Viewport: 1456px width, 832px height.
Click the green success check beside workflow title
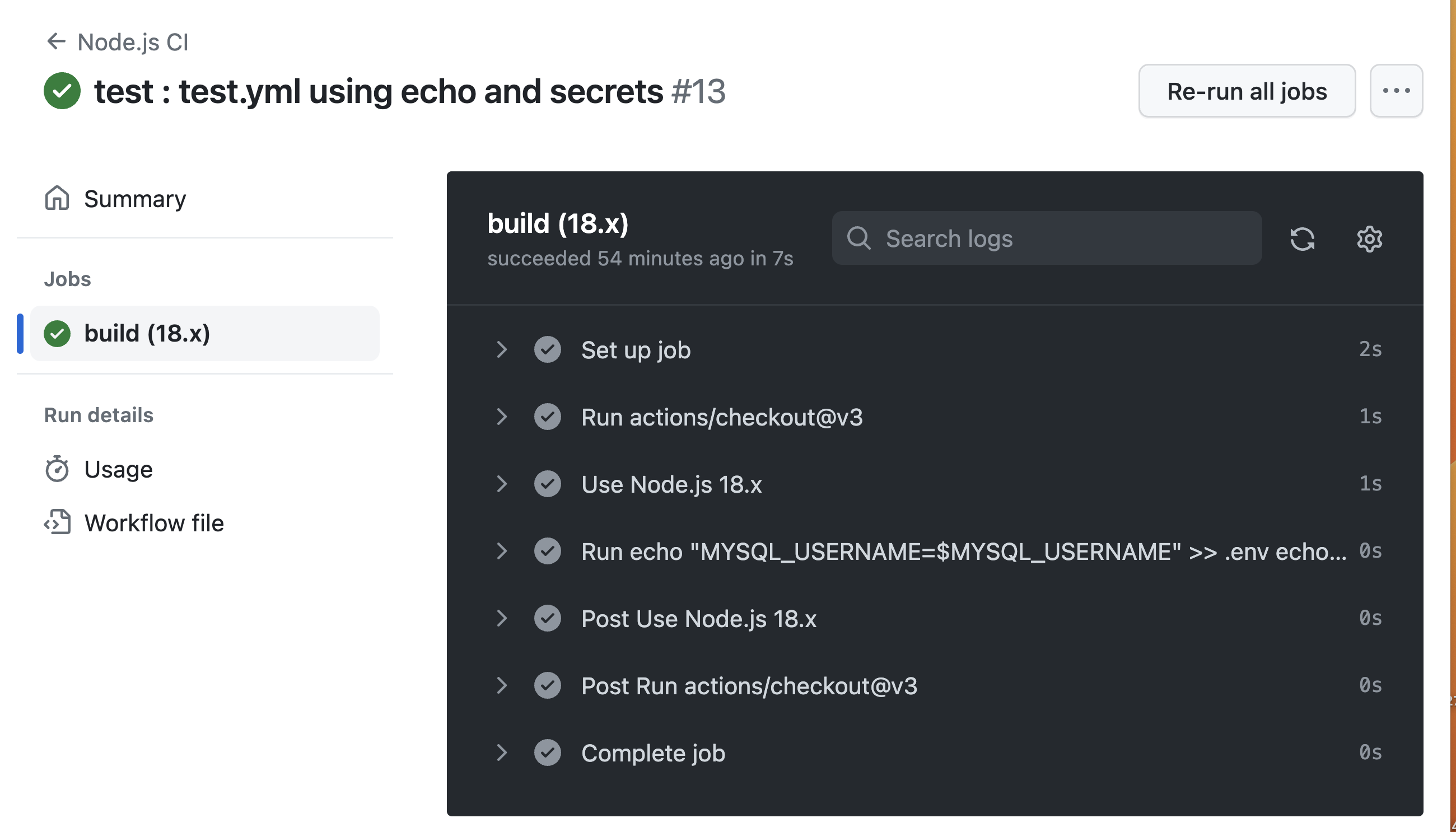pyautogui.click(x=62, y=91)
